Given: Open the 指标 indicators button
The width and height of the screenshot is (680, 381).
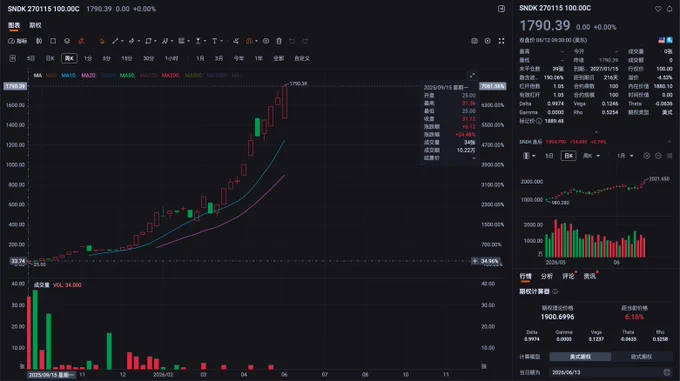Looking at the screenshot, I should (x=17, y=41).
